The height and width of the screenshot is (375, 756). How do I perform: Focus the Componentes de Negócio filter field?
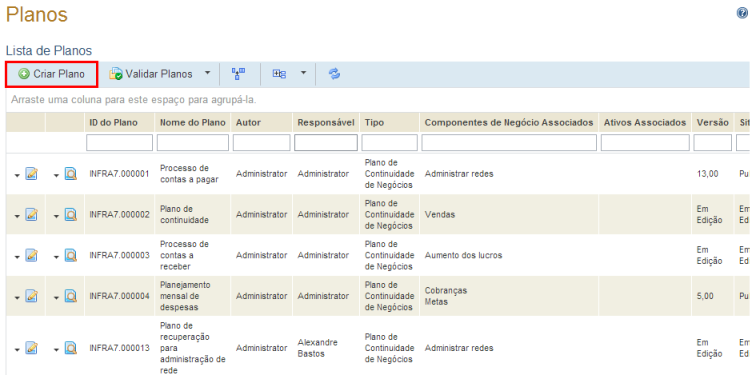(x=509, y=143)
